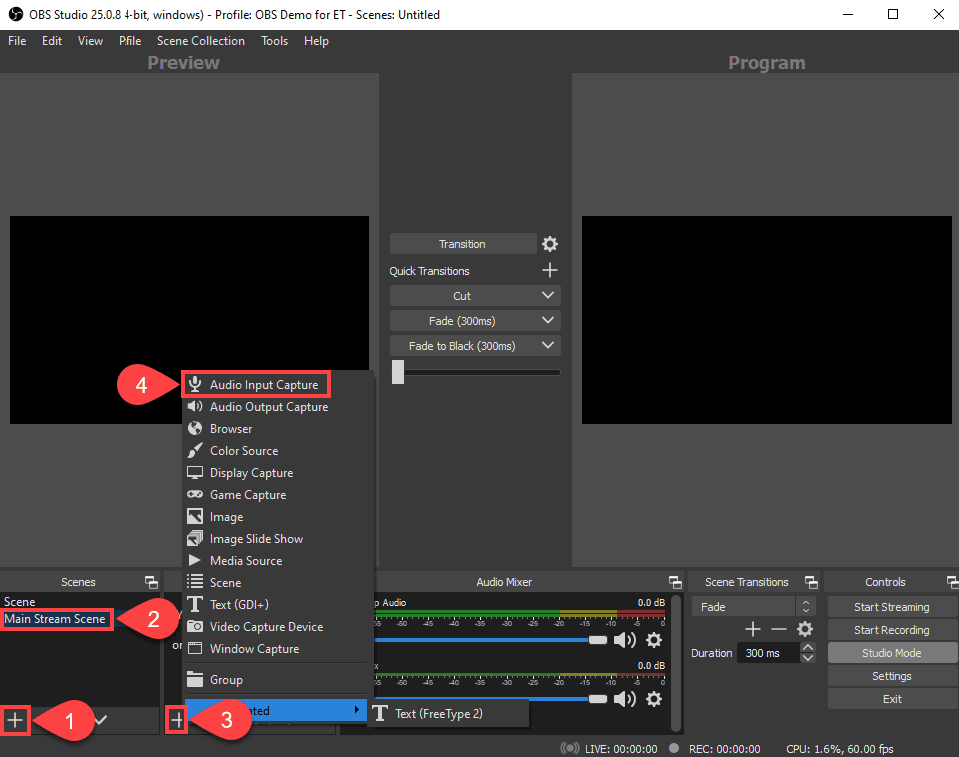Image resolution: width=959 pixels, height=757 pixels.
Task: Click the Duration 300 ms field
Action: pos(767,652)
